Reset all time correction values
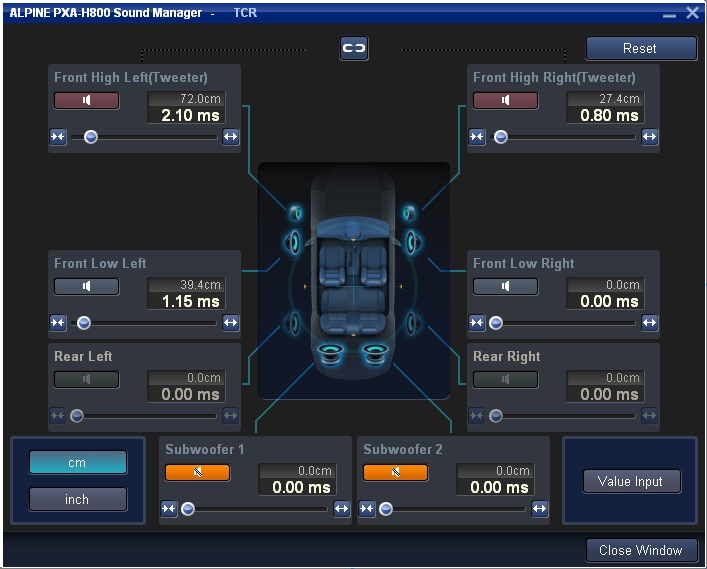The image size is (707, 569). (641, 48)
